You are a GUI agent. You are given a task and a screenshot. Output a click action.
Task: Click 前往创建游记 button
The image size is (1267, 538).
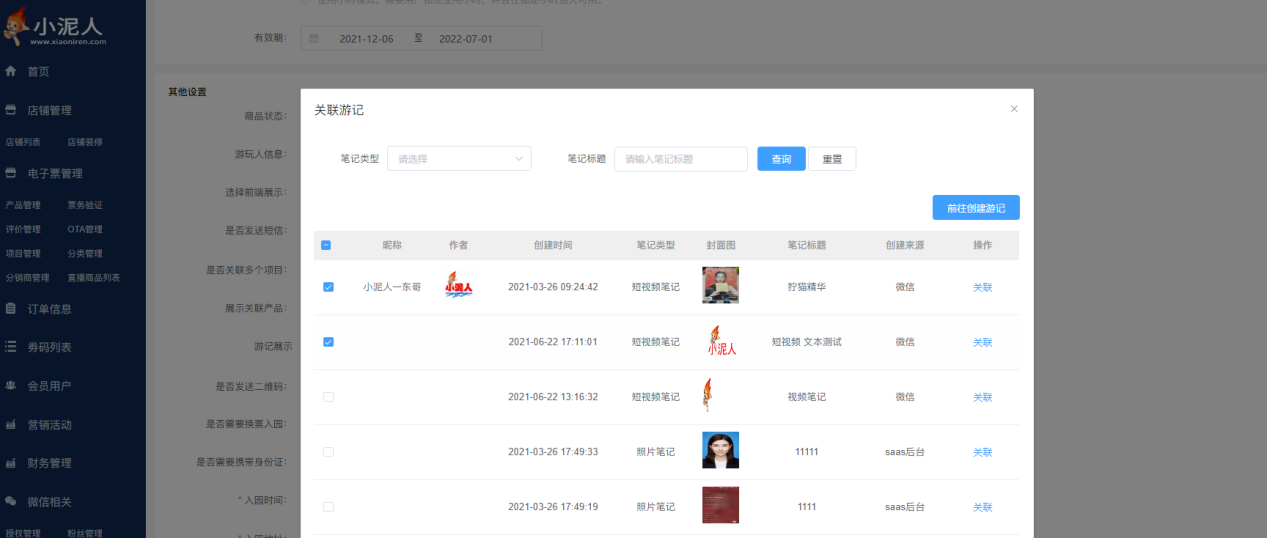(x=975, y=208)
